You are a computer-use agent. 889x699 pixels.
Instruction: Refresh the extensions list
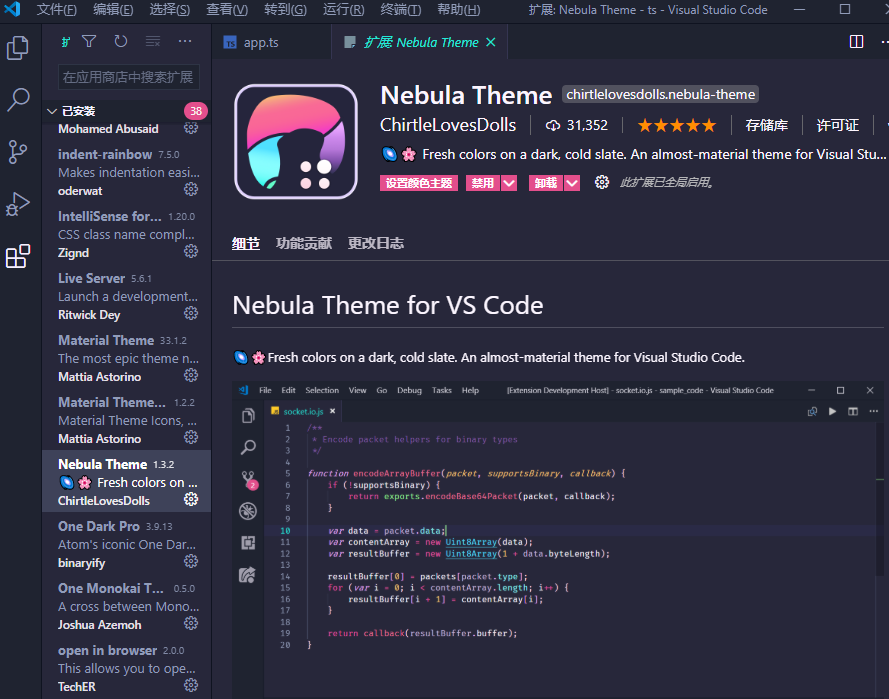[121, 41]
